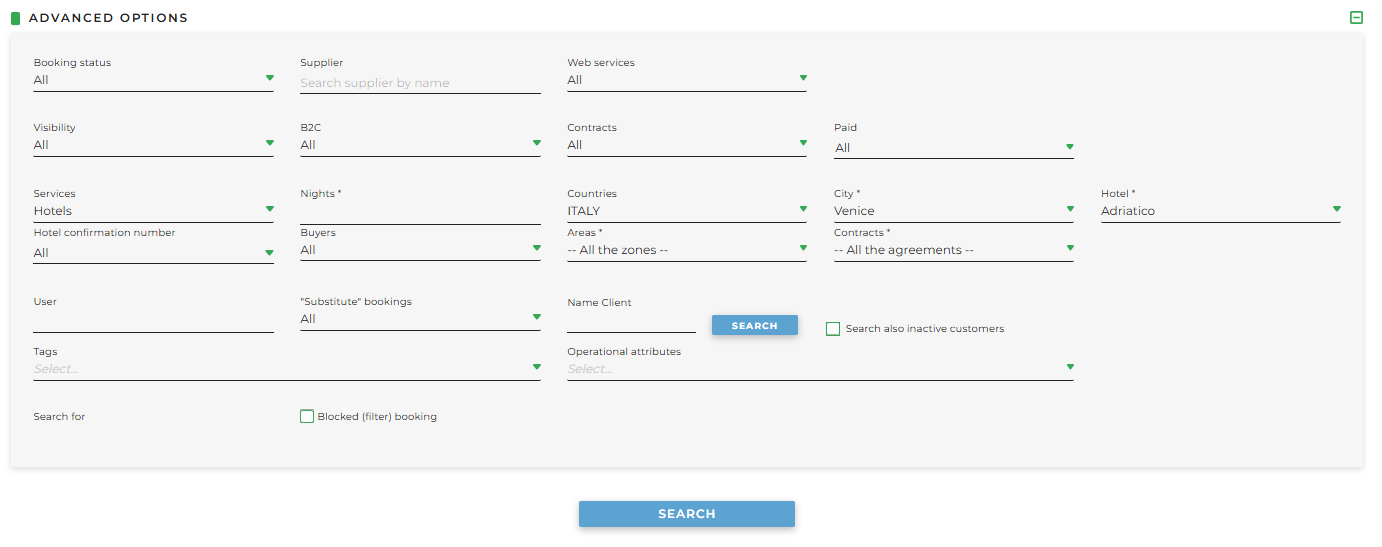Click the Name Client input field
The width and height of the screenshot is (1382, 547).
point(631,322)
